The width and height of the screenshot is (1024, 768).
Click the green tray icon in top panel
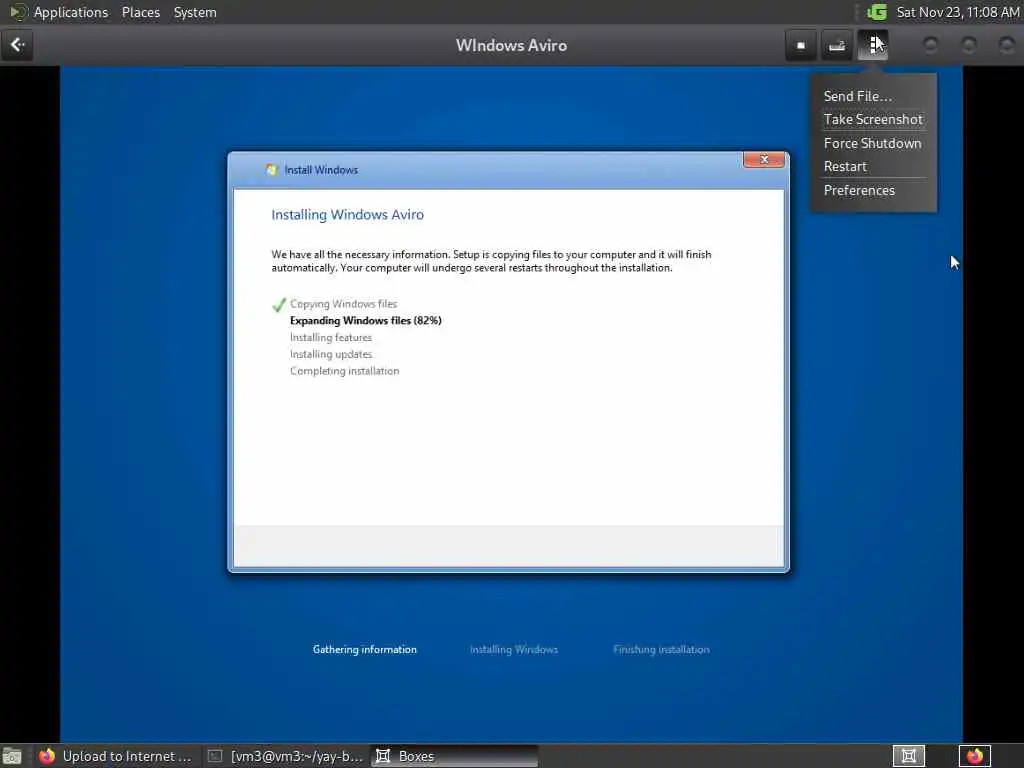tap(876, 12)
